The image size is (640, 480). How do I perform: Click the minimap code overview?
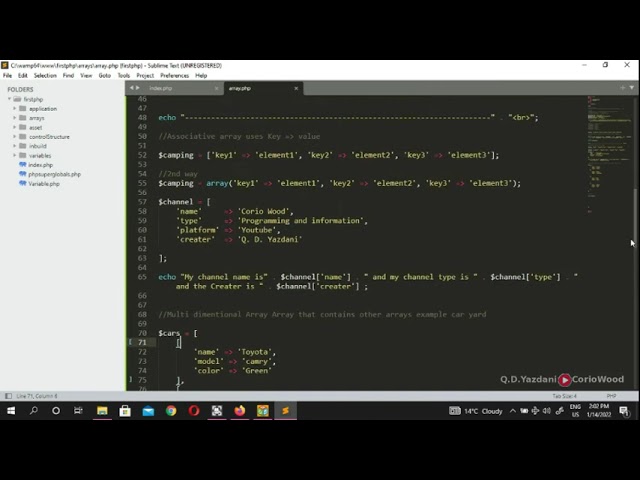609,155
